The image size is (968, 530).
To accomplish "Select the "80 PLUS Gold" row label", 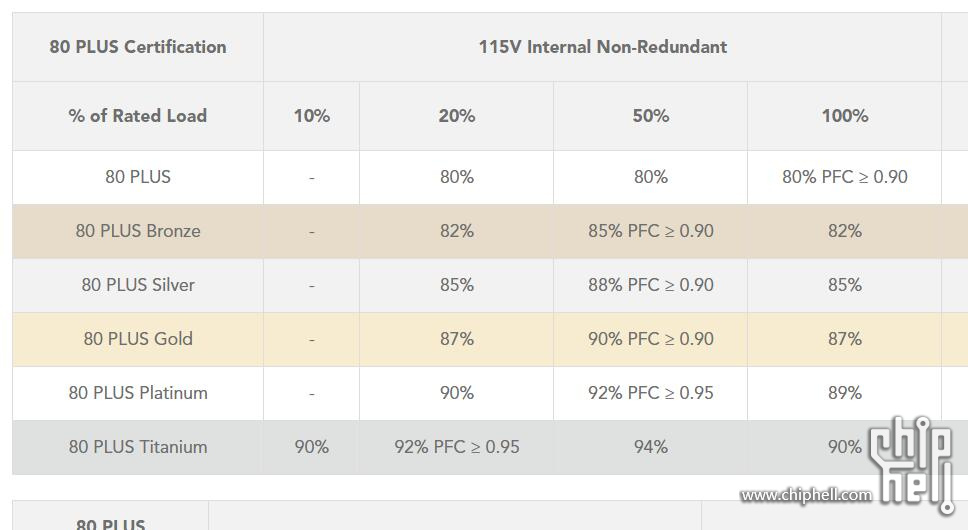I will (138, 339).
